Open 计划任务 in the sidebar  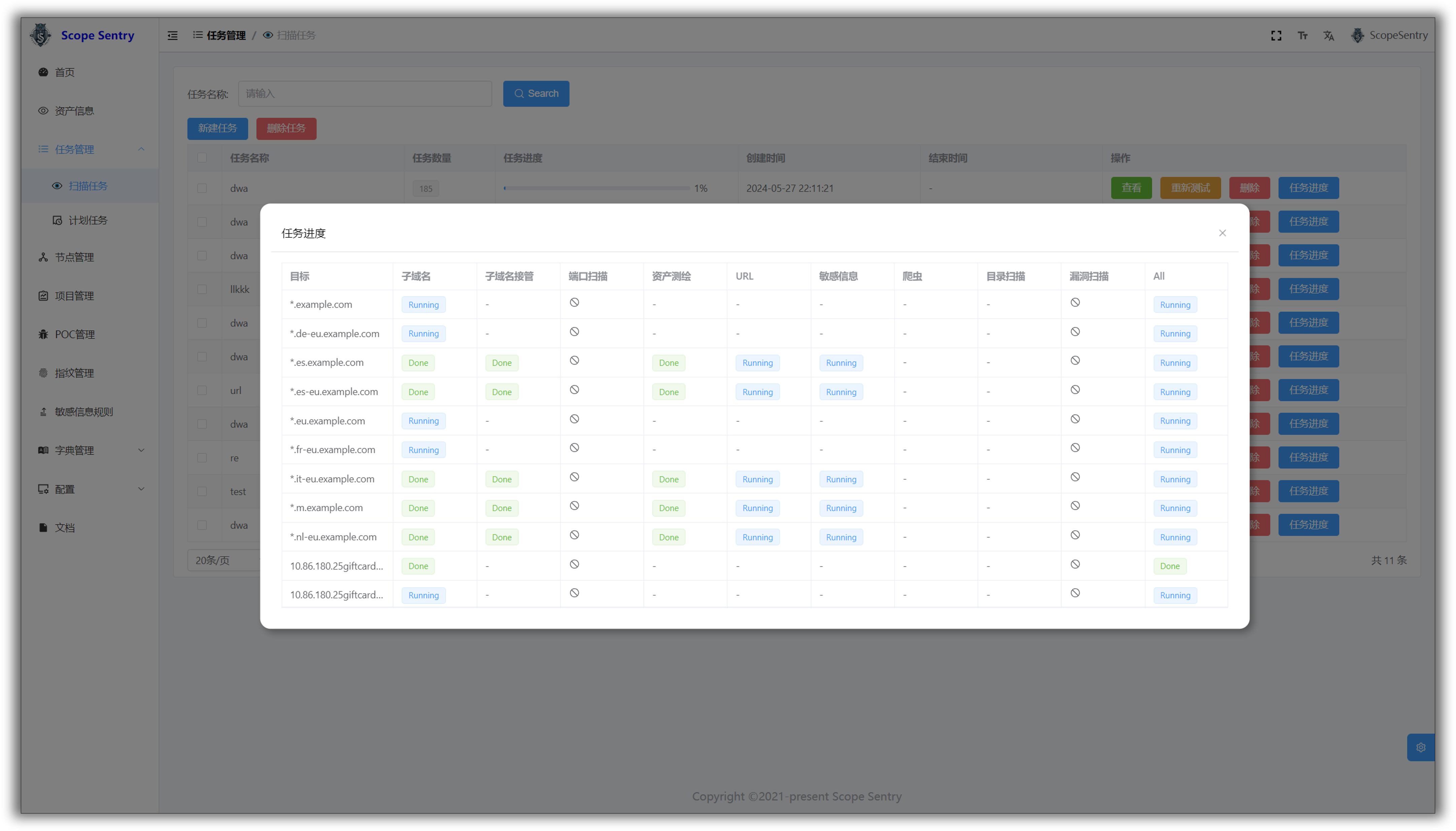[87, 220]
